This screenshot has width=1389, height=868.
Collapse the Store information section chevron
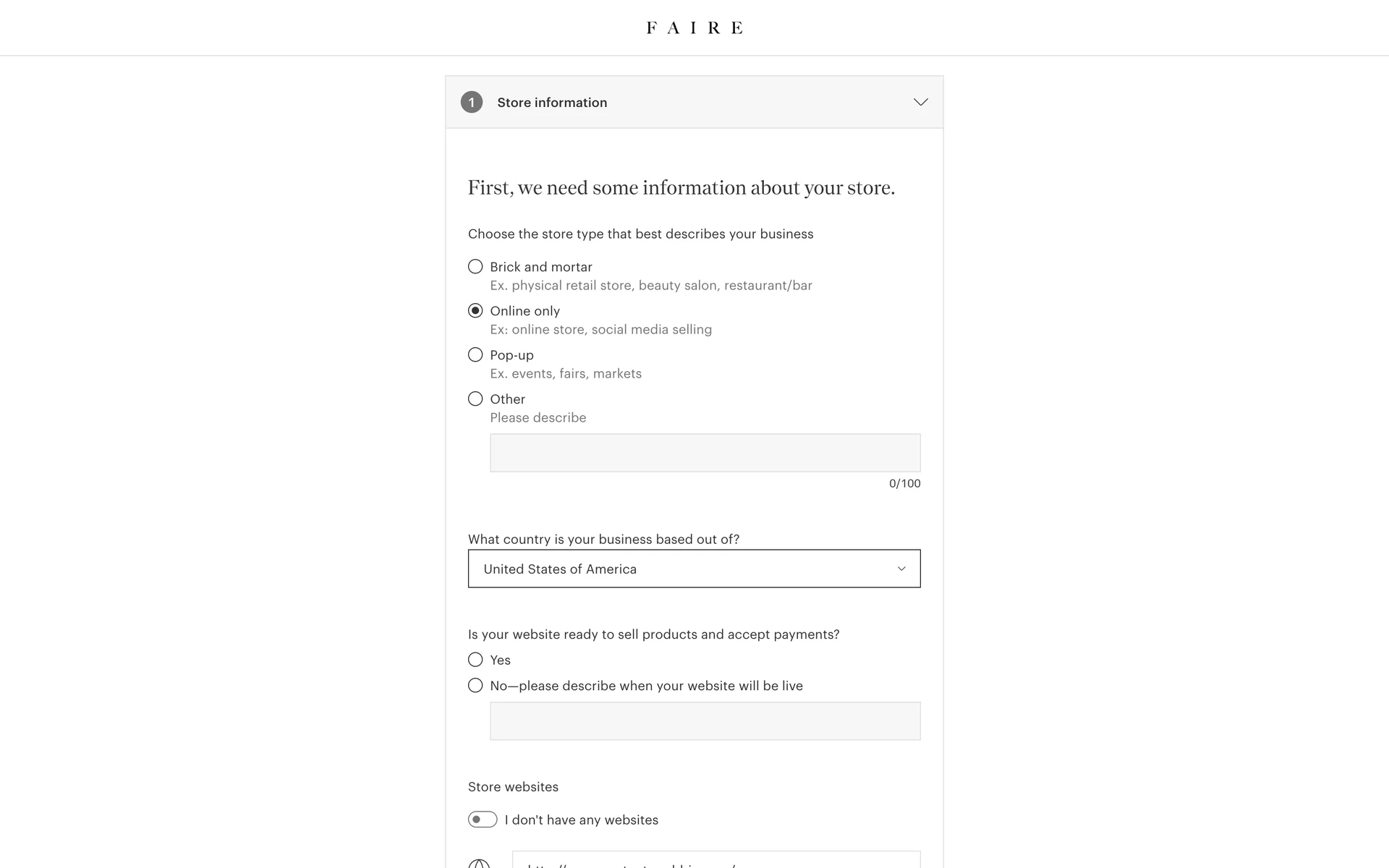click(920, 102)
